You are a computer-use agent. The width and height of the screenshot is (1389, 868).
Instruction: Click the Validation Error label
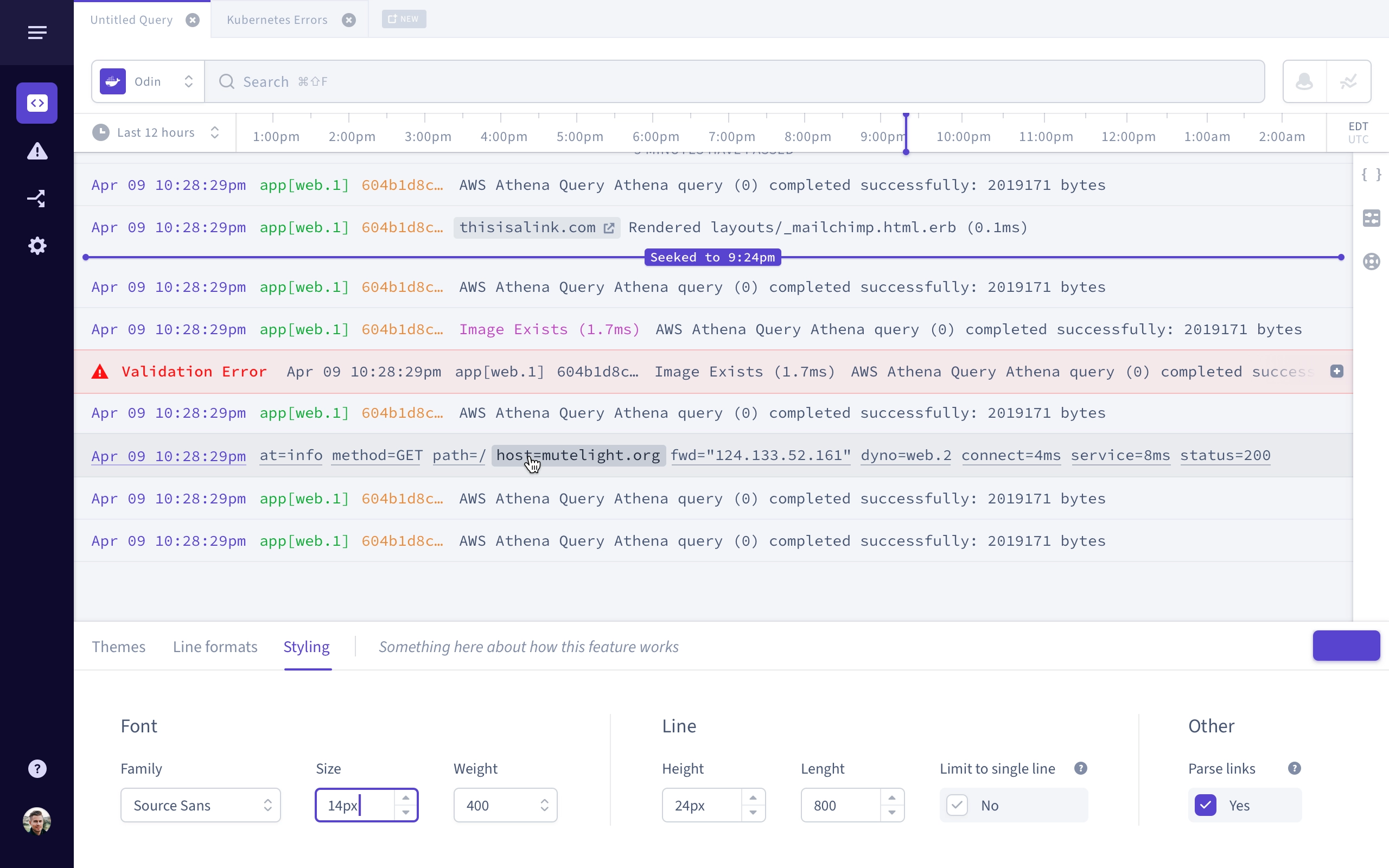(x=195, y=372)
